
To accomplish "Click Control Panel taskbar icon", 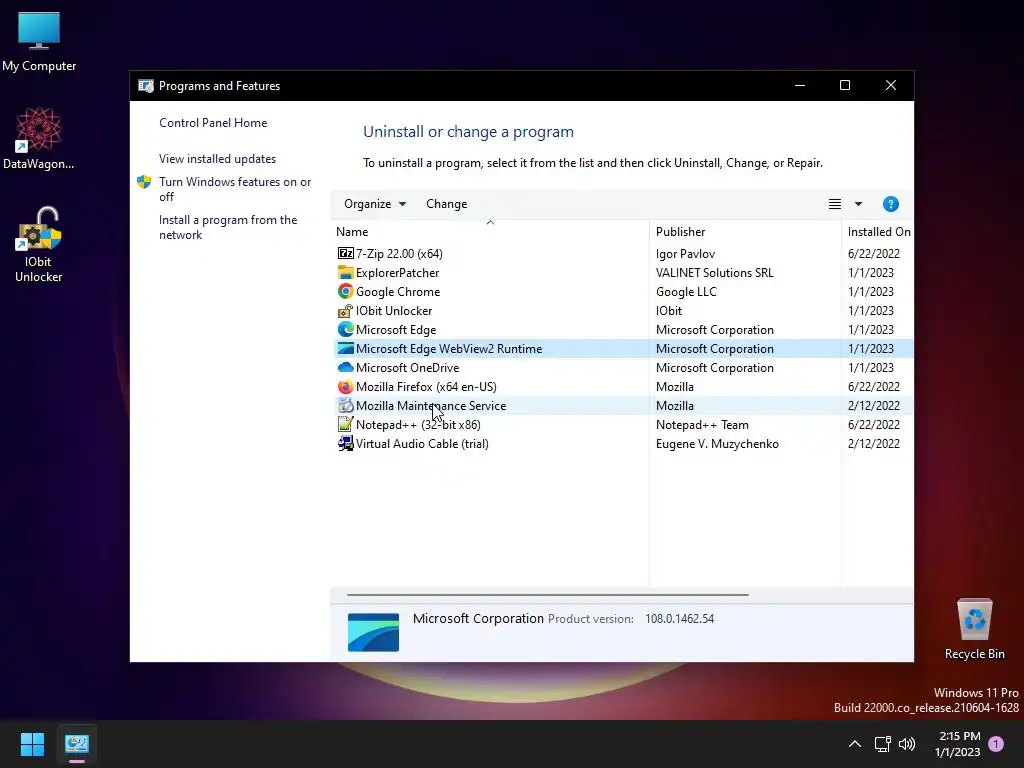I will click(x=76, y=743).
